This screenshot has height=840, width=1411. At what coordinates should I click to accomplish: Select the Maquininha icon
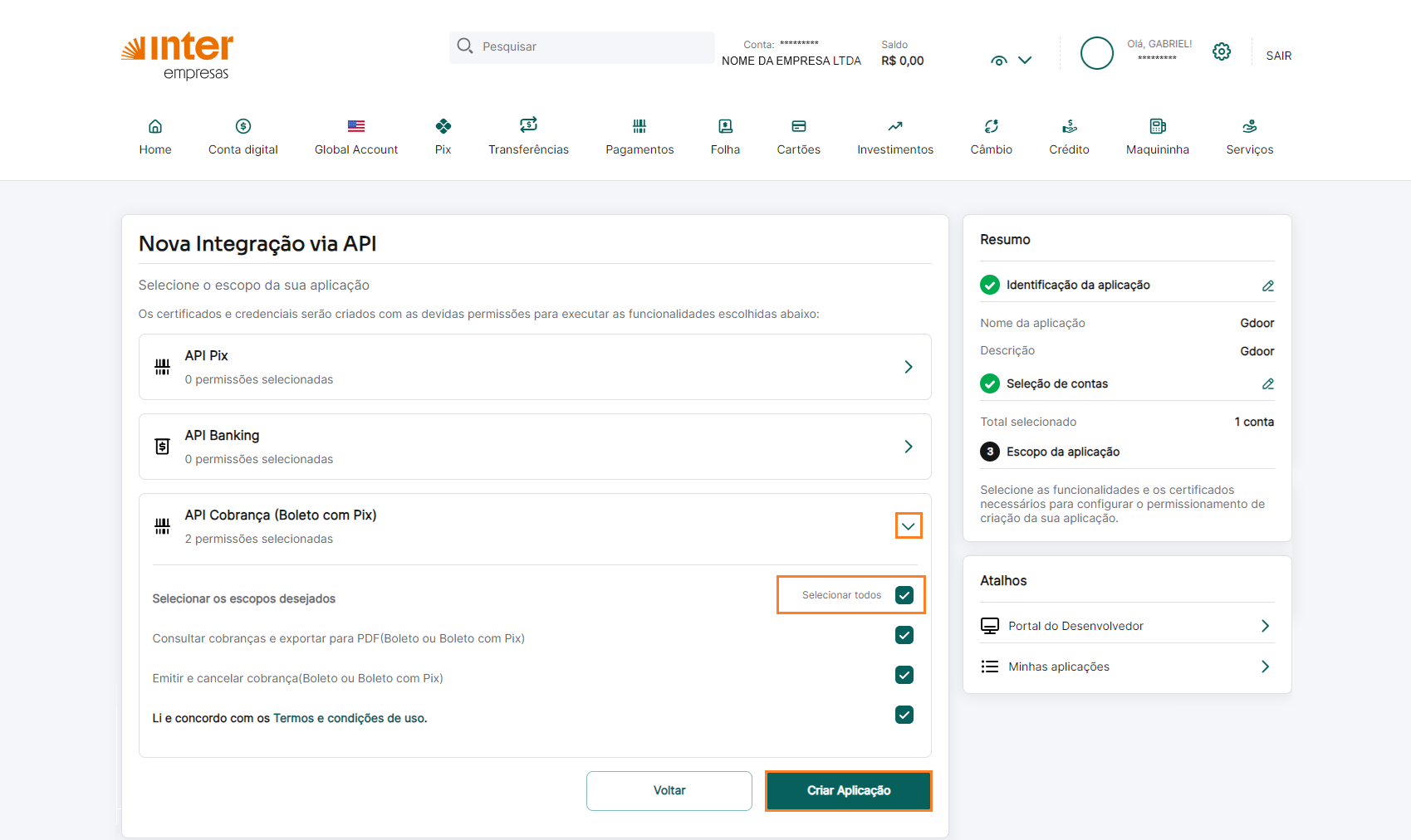(x=1158, y=126)
